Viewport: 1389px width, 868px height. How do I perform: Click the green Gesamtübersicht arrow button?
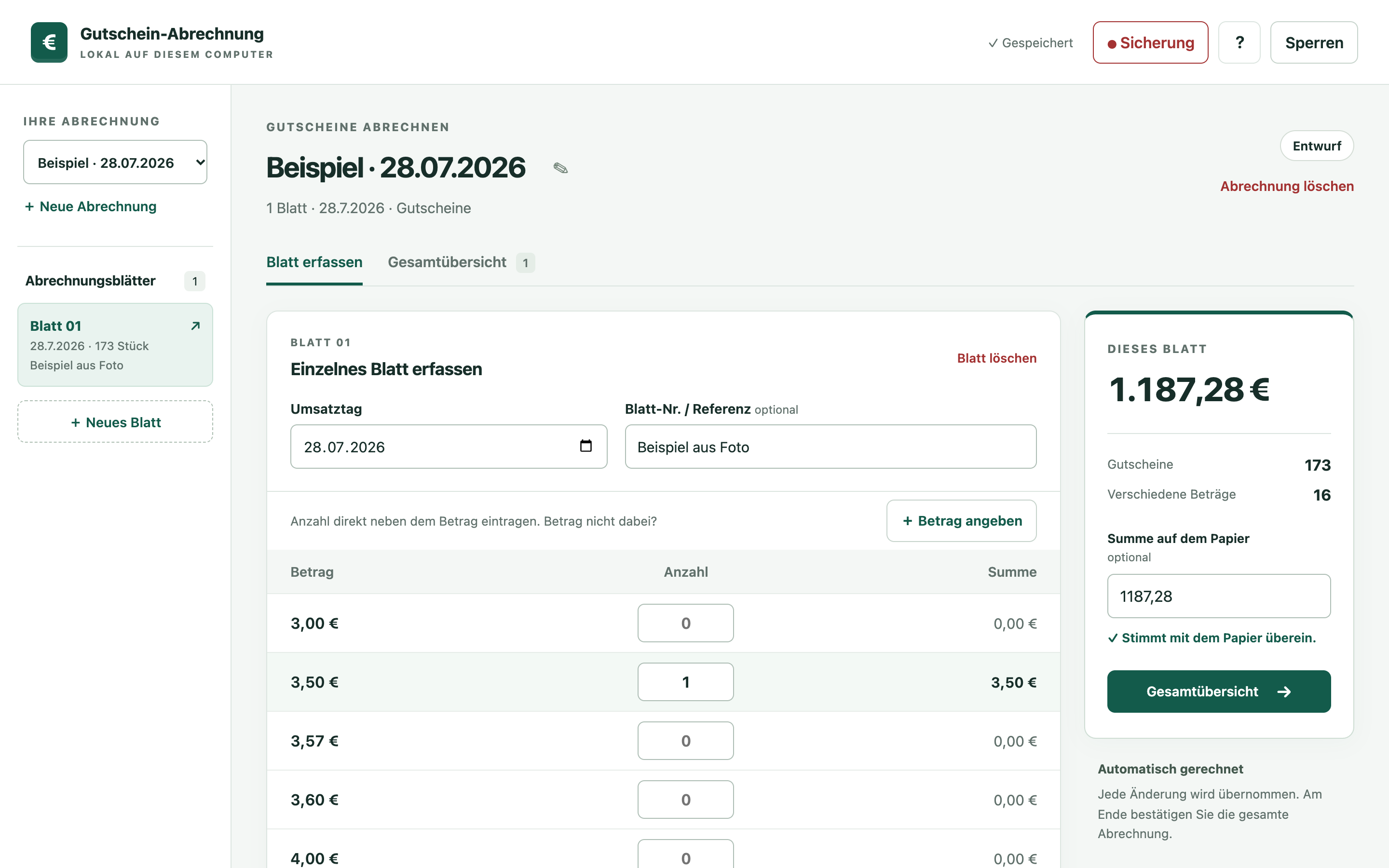click(x=1219, y=691)
